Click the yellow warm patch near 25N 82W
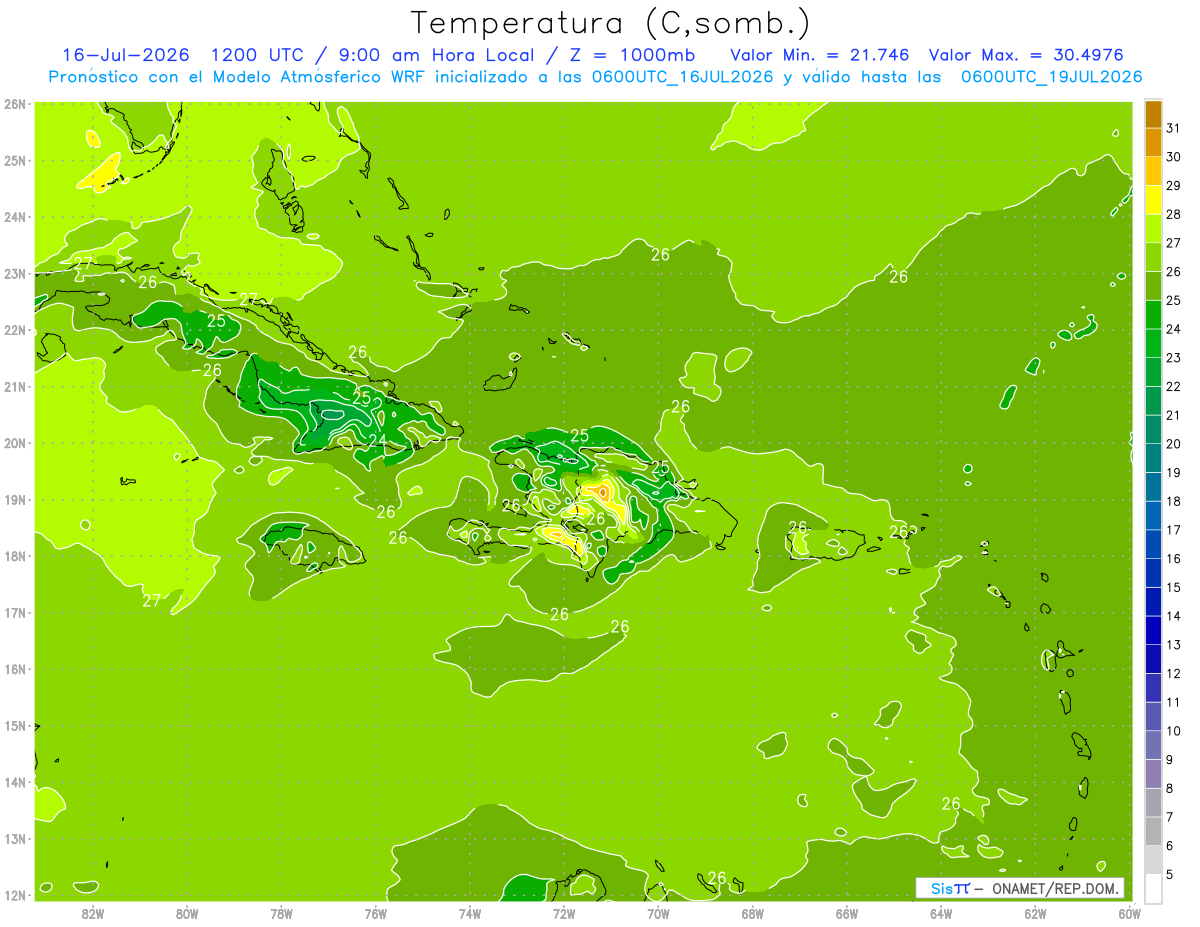This screenshot has height=927, width=1200. coord(99,173)
